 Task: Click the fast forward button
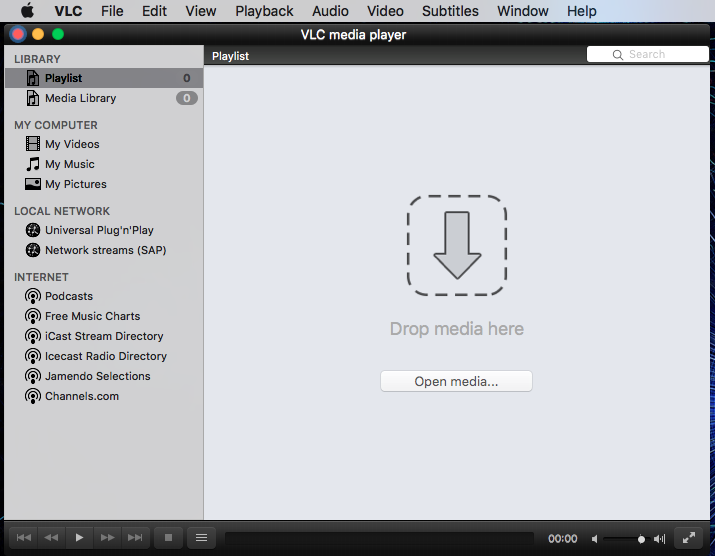pos(107,538)
